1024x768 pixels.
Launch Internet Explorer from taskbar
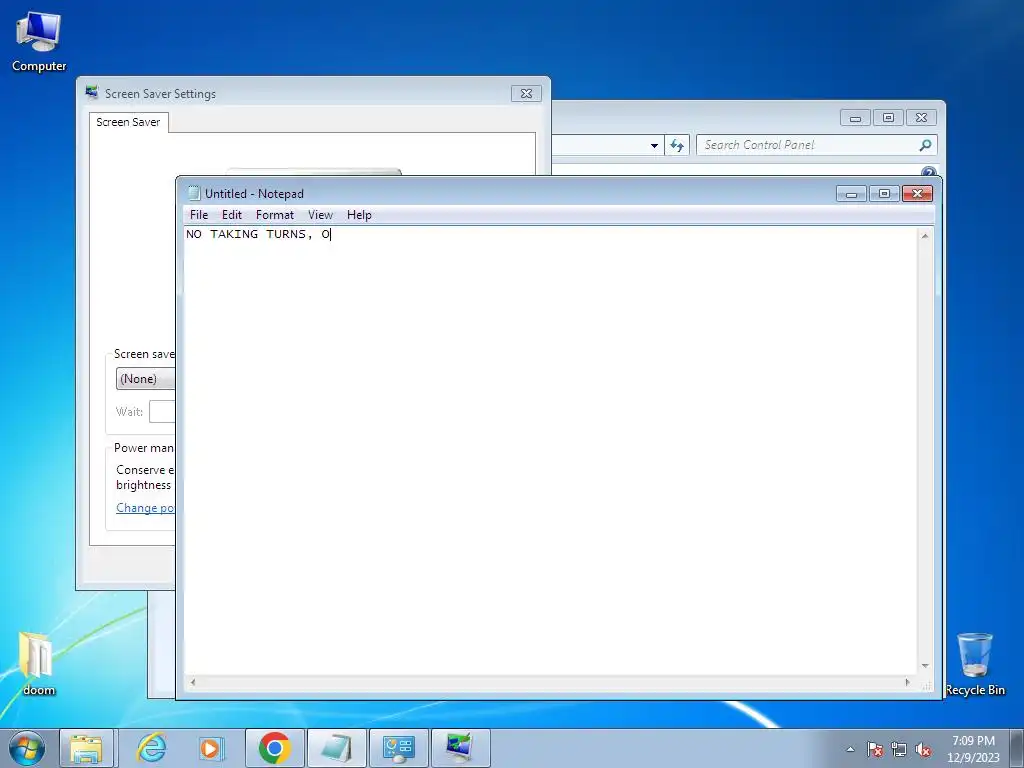[151, 748]
